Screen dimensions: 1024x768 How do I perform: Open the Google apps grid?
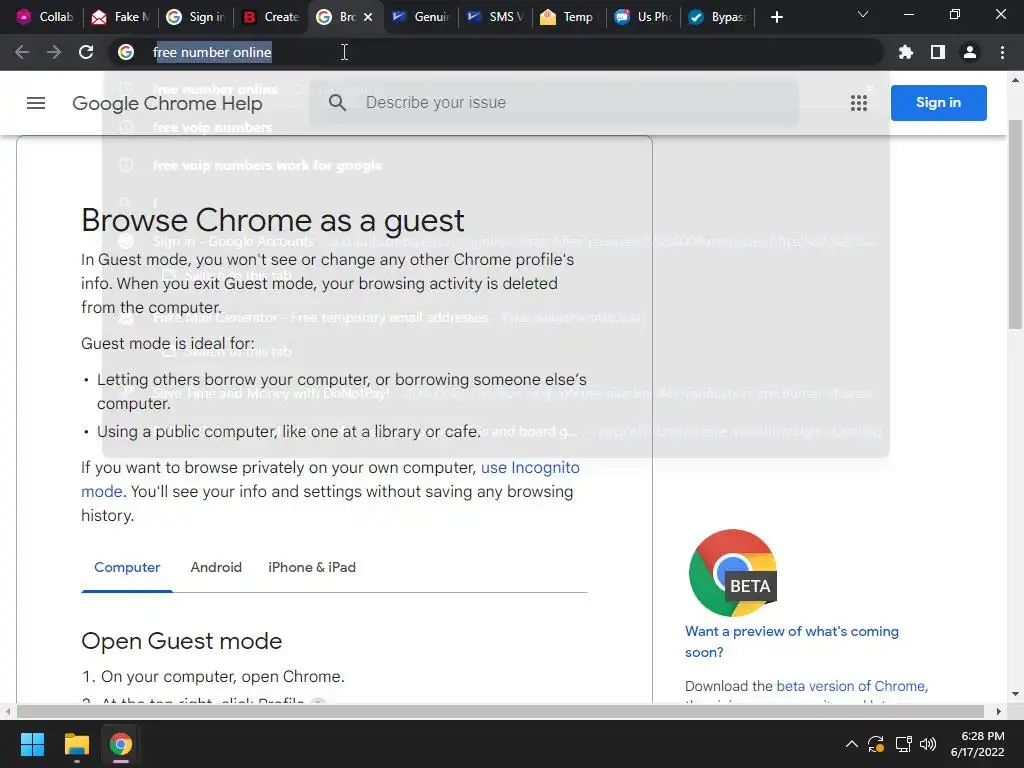coord(859,103)
